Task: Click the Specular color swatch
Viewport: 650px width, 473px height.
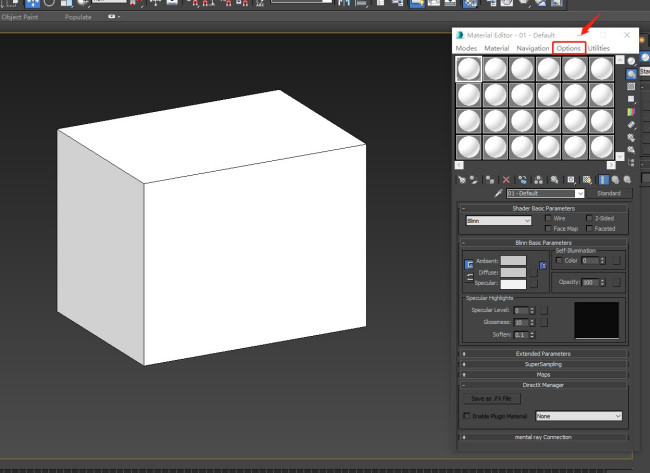Action: [x=513, y=284]
